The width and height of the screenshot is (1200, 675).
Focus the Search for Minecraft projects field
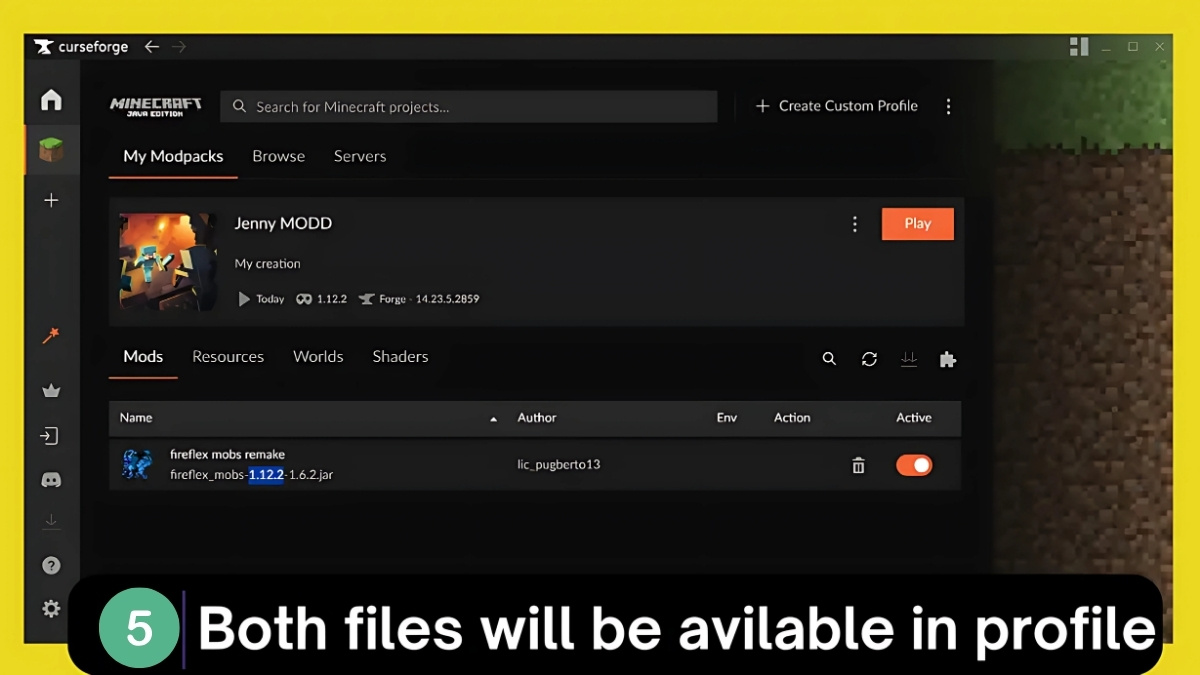(469, 107)
